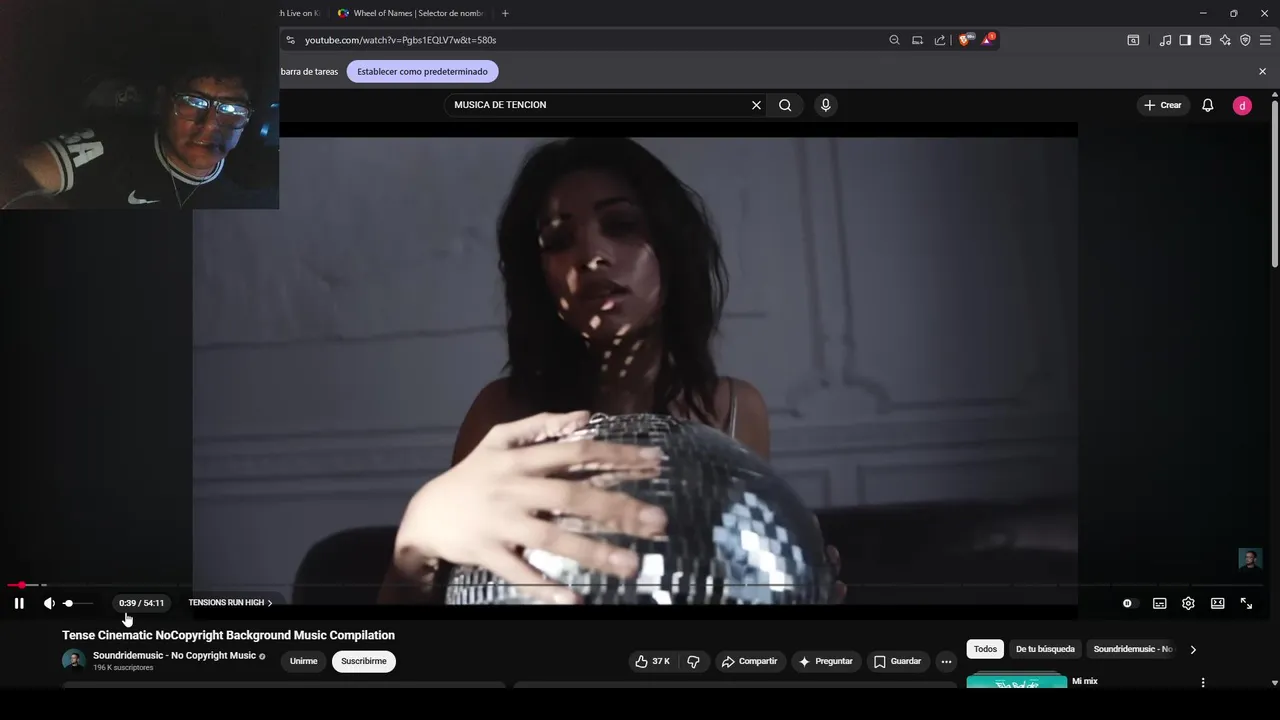Toggle the browser sidebar panel
The height and width of the screenshot is (720, 1280).
1185,40
